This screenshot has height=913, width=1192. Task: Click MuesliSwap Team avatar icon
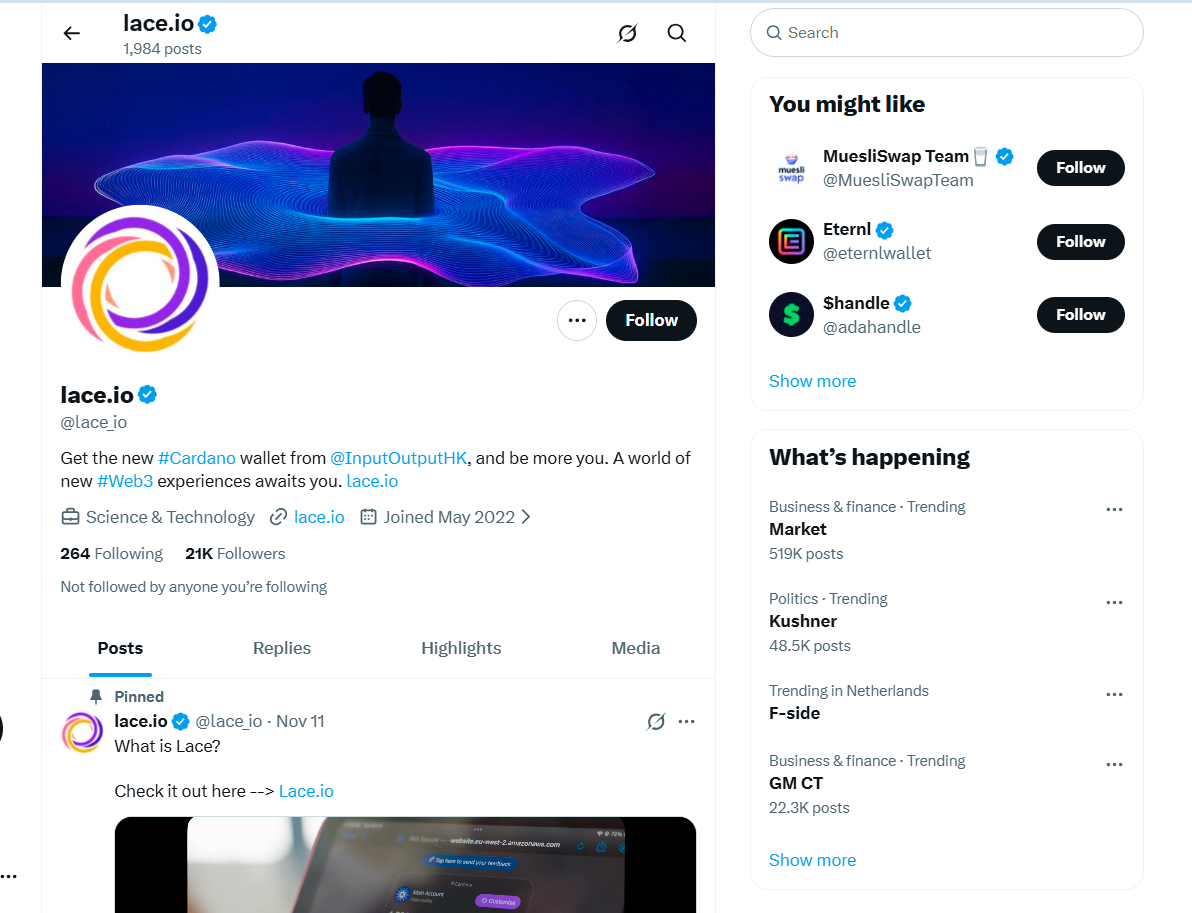pyautogui.click(x=791, y=168)
